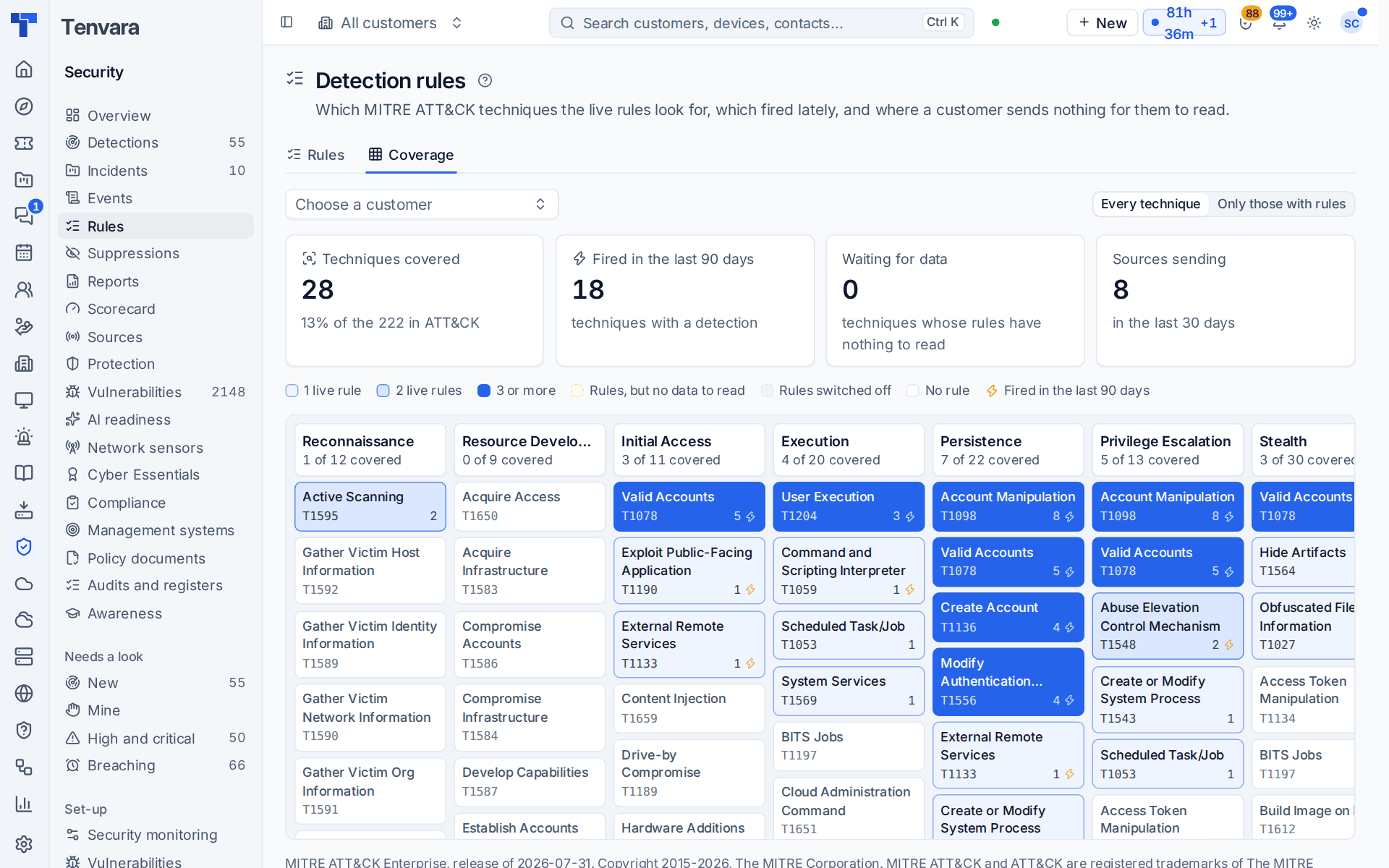Collapse the sidebar panel toggle icon

(x=286, y=22)
